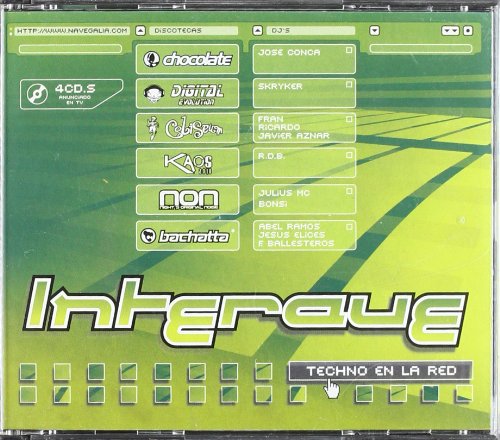Click the square dot button at top right
The image size is (500, 440).
click(468, 31)
